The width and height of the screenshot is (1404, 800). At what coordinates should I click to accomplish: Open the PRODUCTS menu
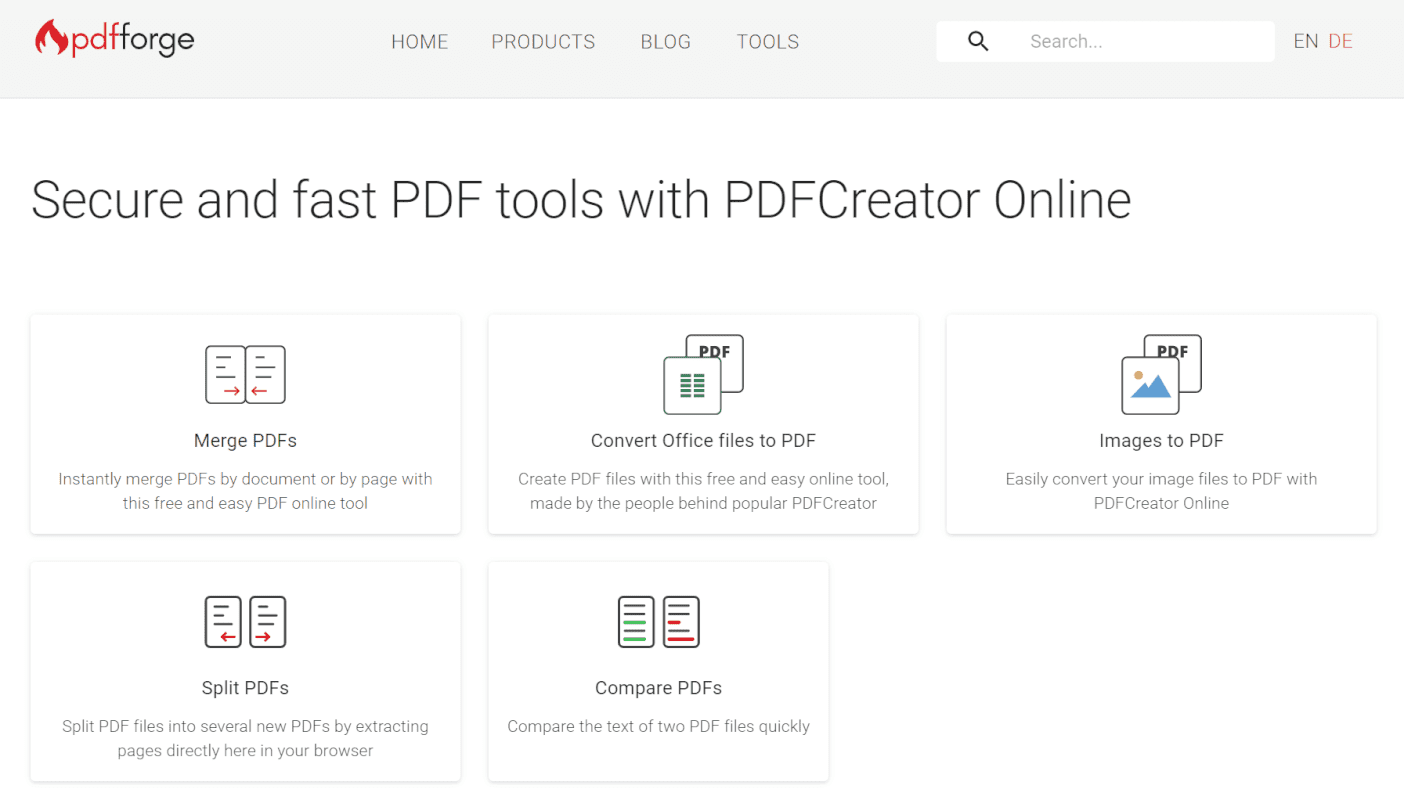pyautogui.click(x=543, y=42)
